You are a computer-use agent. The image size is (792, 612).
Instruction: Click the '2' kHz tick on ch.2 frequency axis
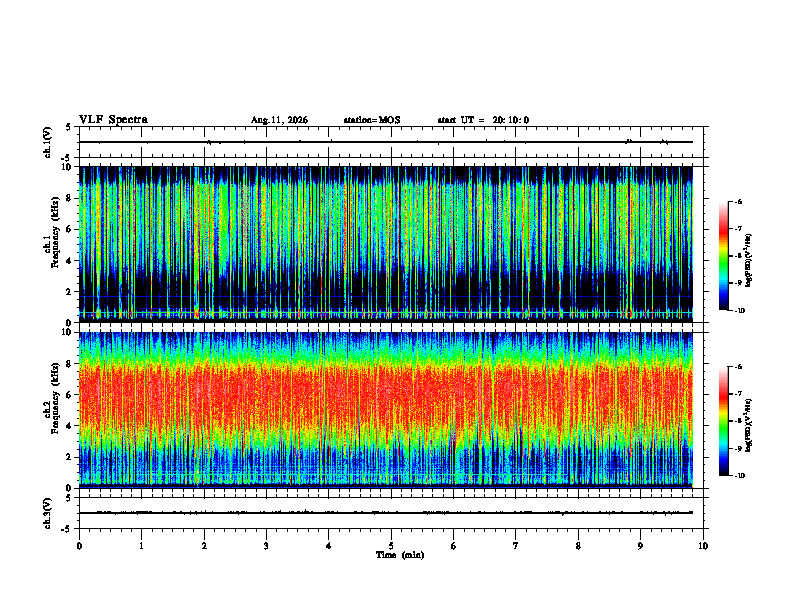click(71, 457)
